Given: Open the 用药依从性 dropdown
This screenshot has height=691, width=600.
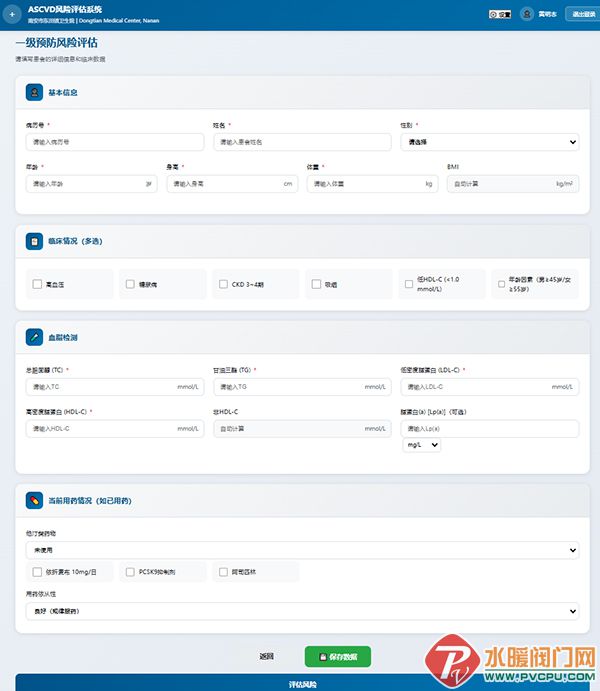Looking at the screenshot, I should (x=302, y=610).
